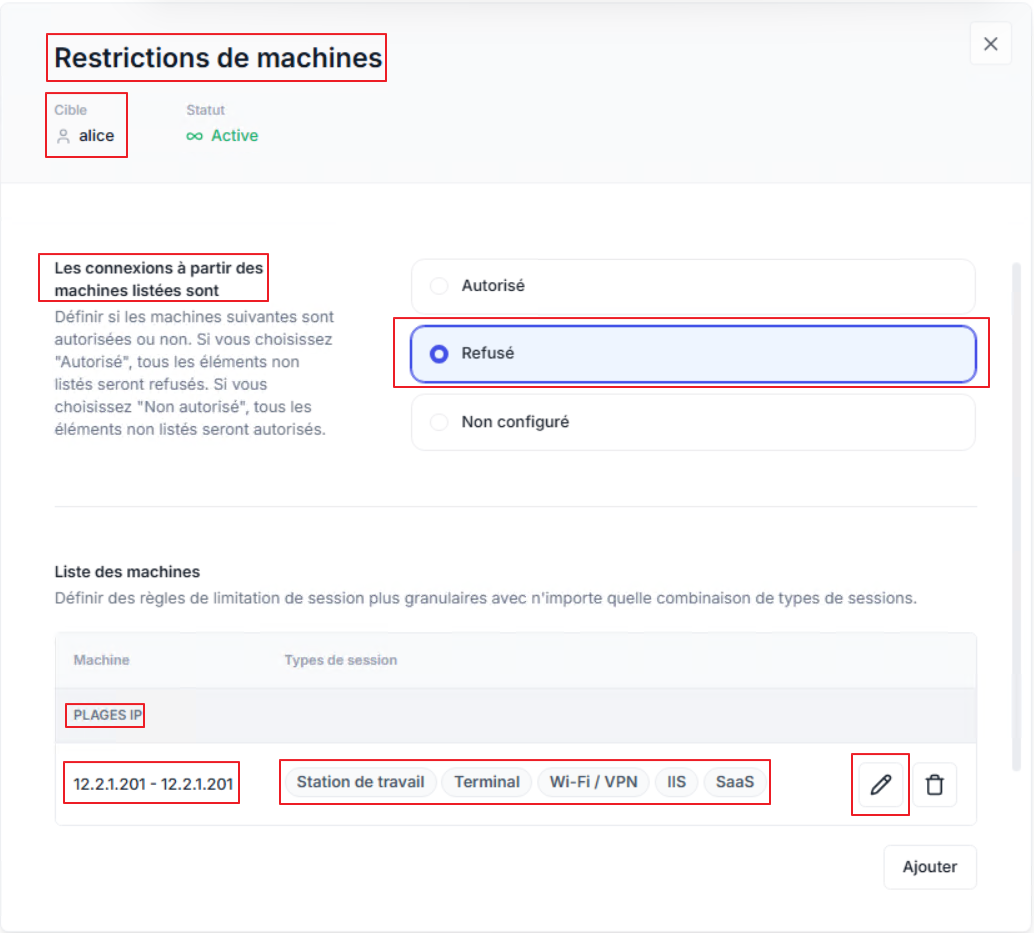
Task: Click the Ajouter button
Action: [929, 867]
